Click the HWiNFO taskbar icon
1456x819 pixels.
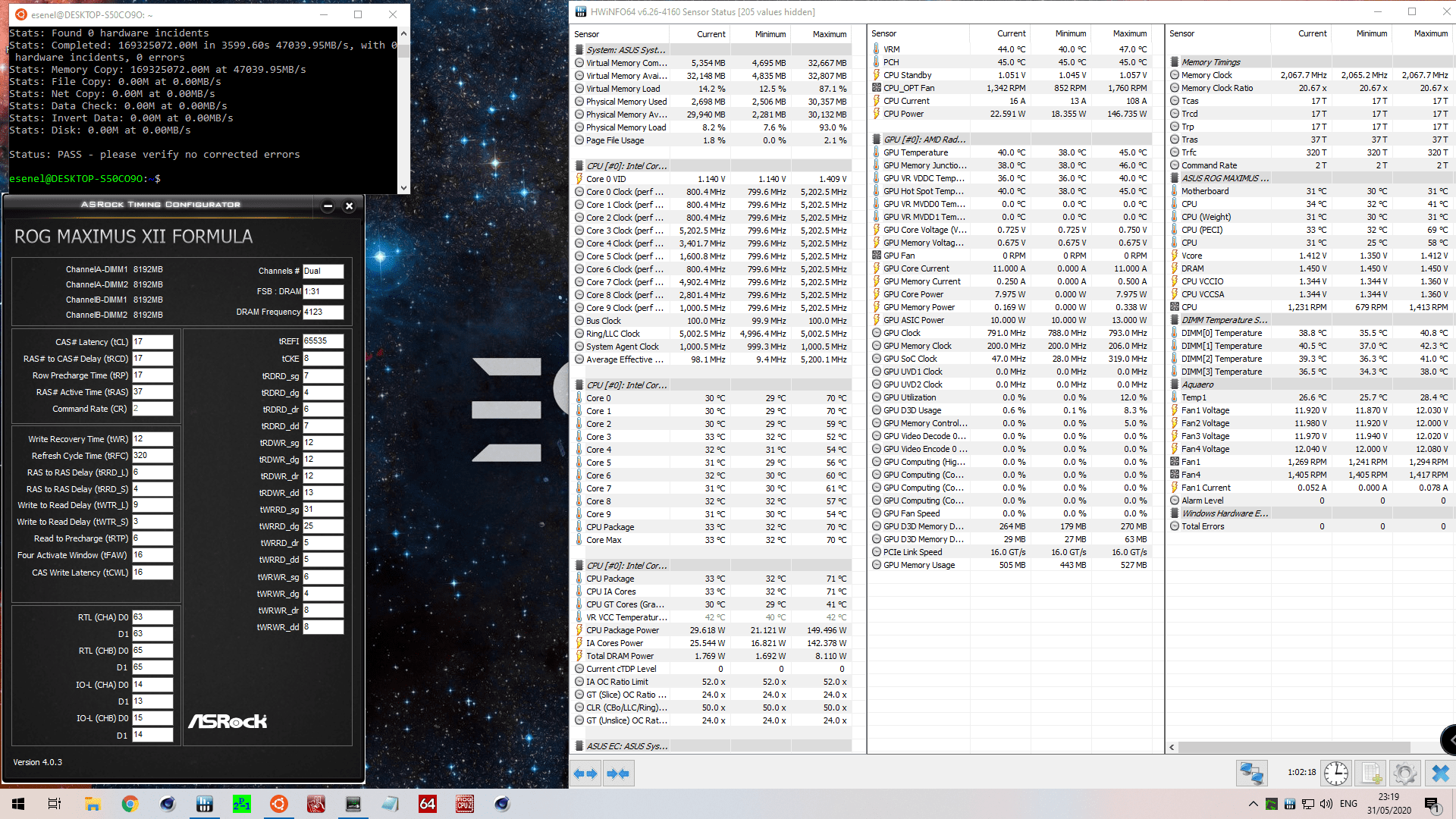tap(204, 804)
